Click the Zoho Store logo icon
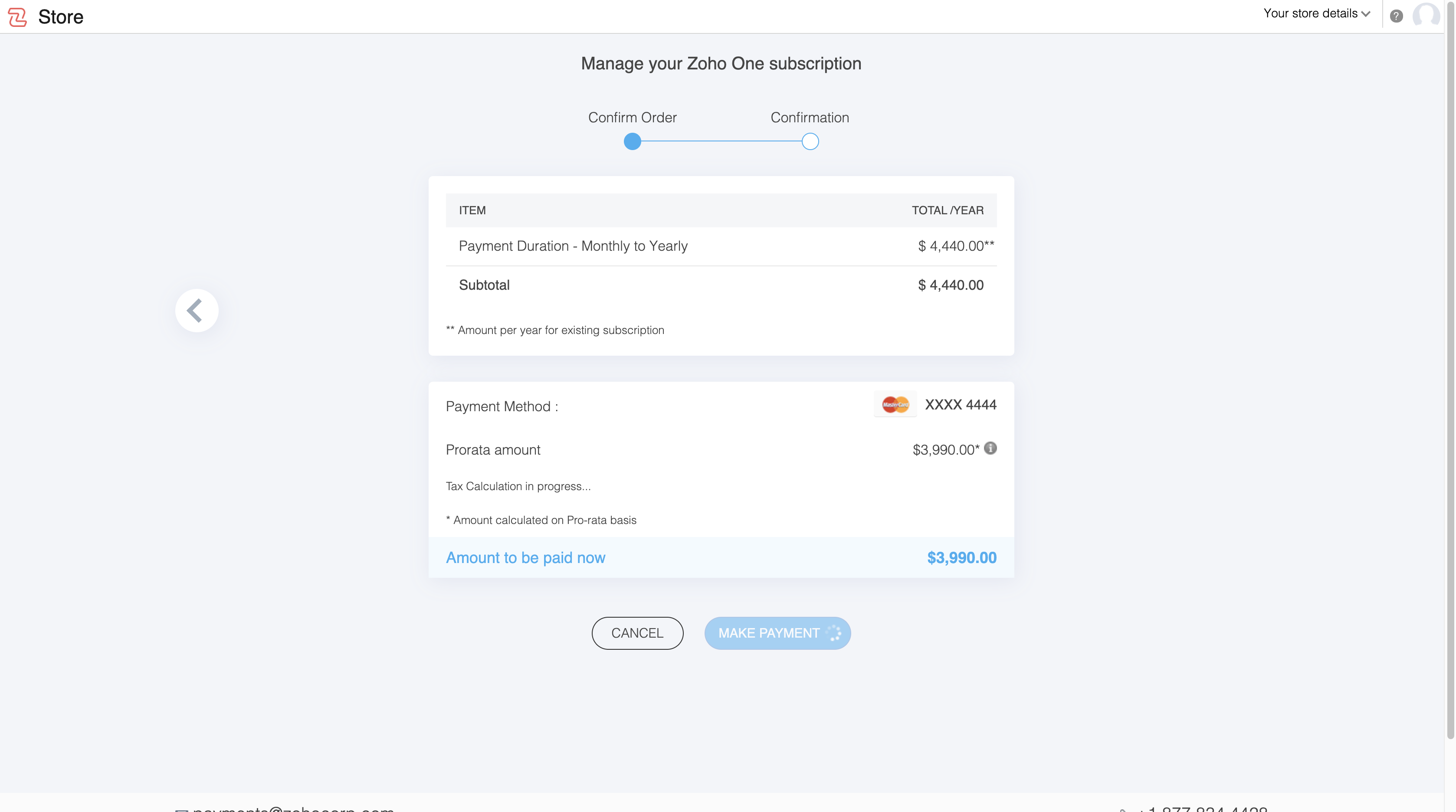Viewport: 1456px width, 812px height. point(17,17)
